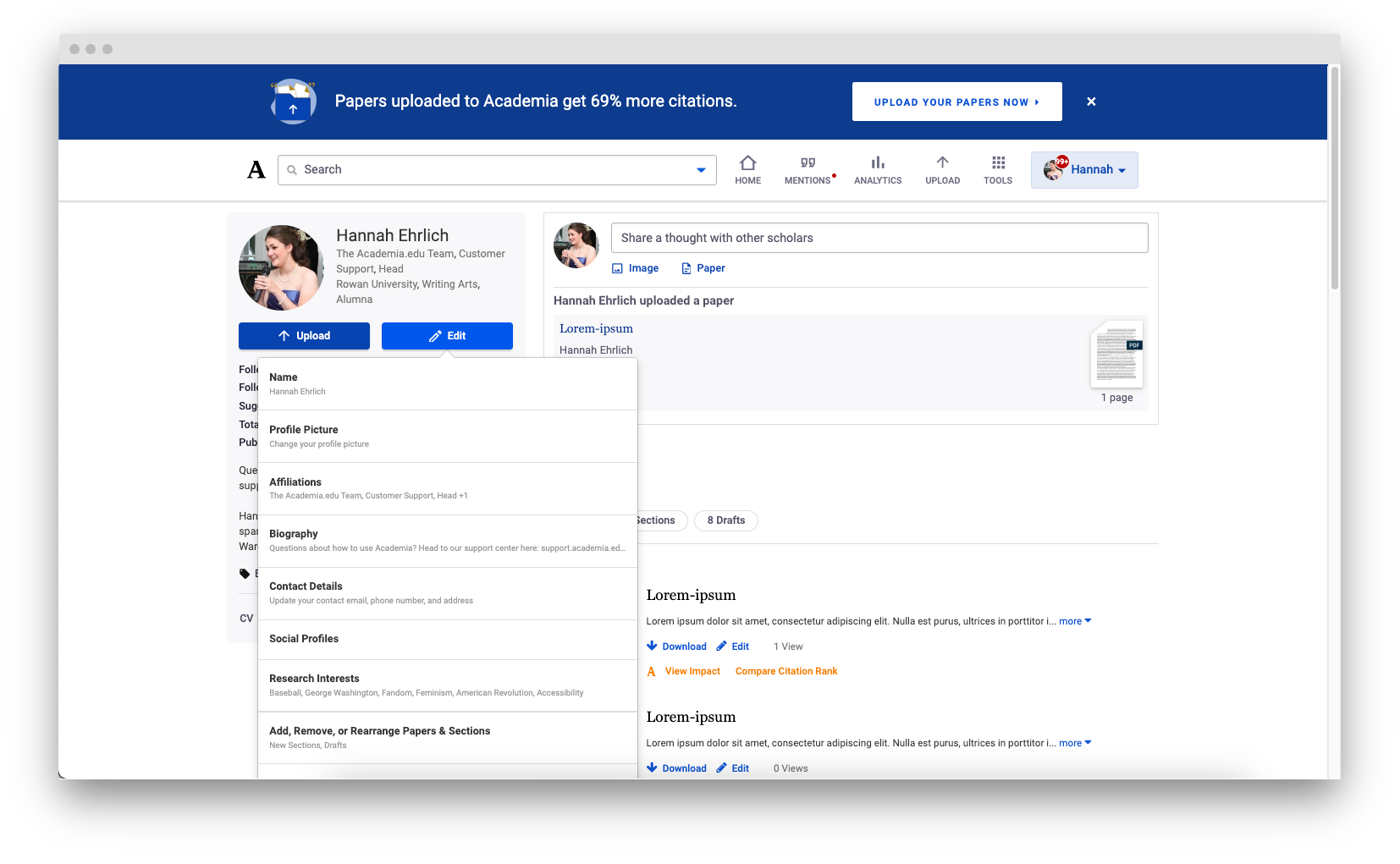Click the blue Upload profile button
The image size is (1400, 864).
coord(304,336)
